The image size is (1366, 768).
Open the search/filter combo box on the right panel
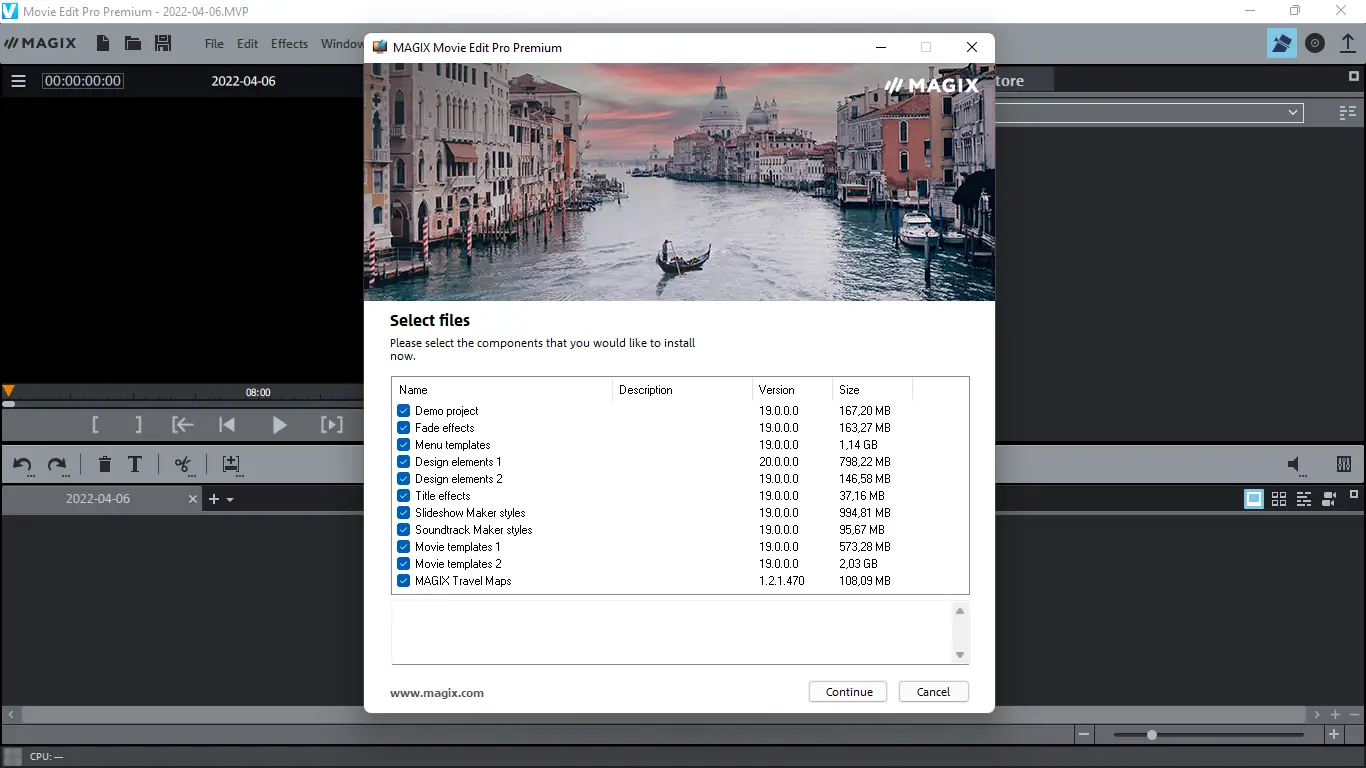1292,112
